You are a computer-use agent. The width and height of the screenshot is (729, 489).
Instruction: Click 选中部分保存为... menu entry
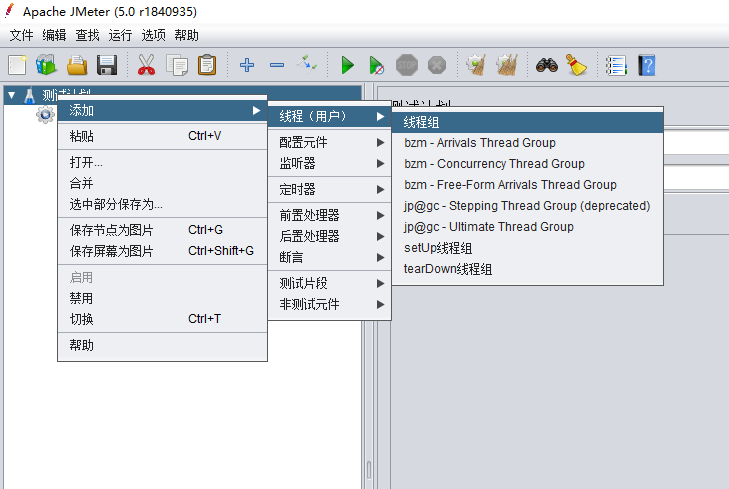click(x=162, y=204)
